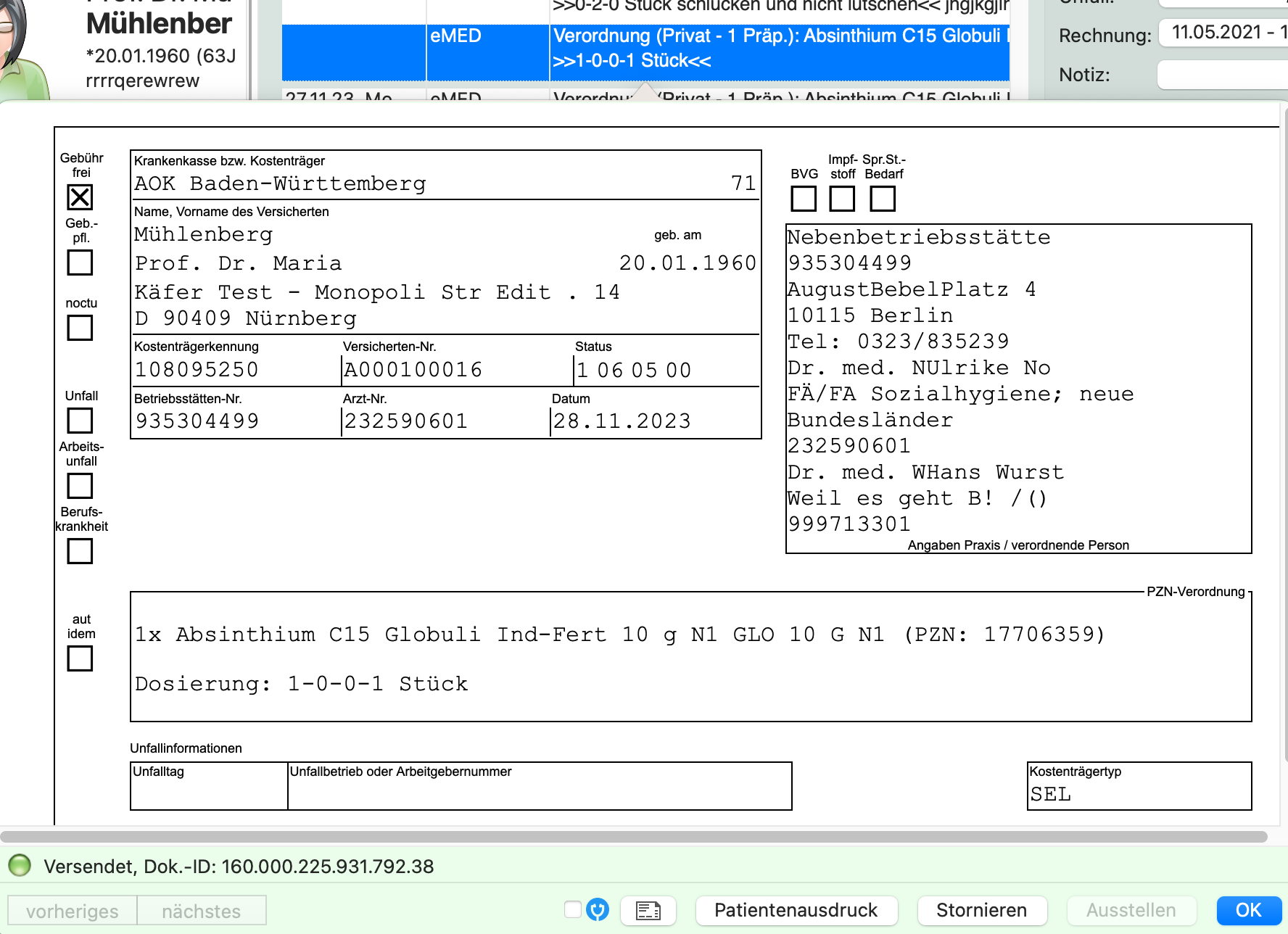The width and height of the screenshot is (1288, 934).
Task: Click the Dosierung: 1-0-0-1 Stück line
Action: (x=302, y=684)
